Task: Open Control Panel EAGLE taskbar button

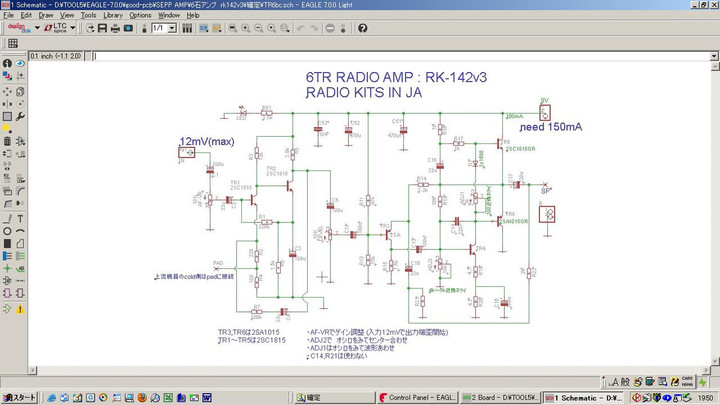Action: (x=419, y=396)
